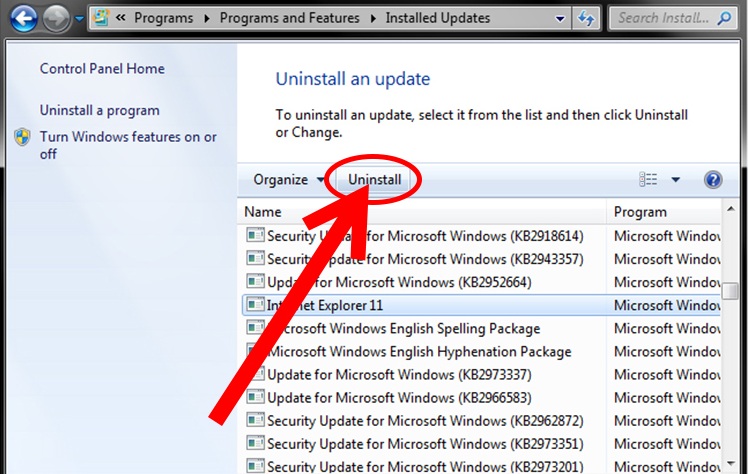Open recent pages dropdown beside Forward arrow
Image resolution: width=748 pixels, height=474 pixels.
(x=79, y=19)
